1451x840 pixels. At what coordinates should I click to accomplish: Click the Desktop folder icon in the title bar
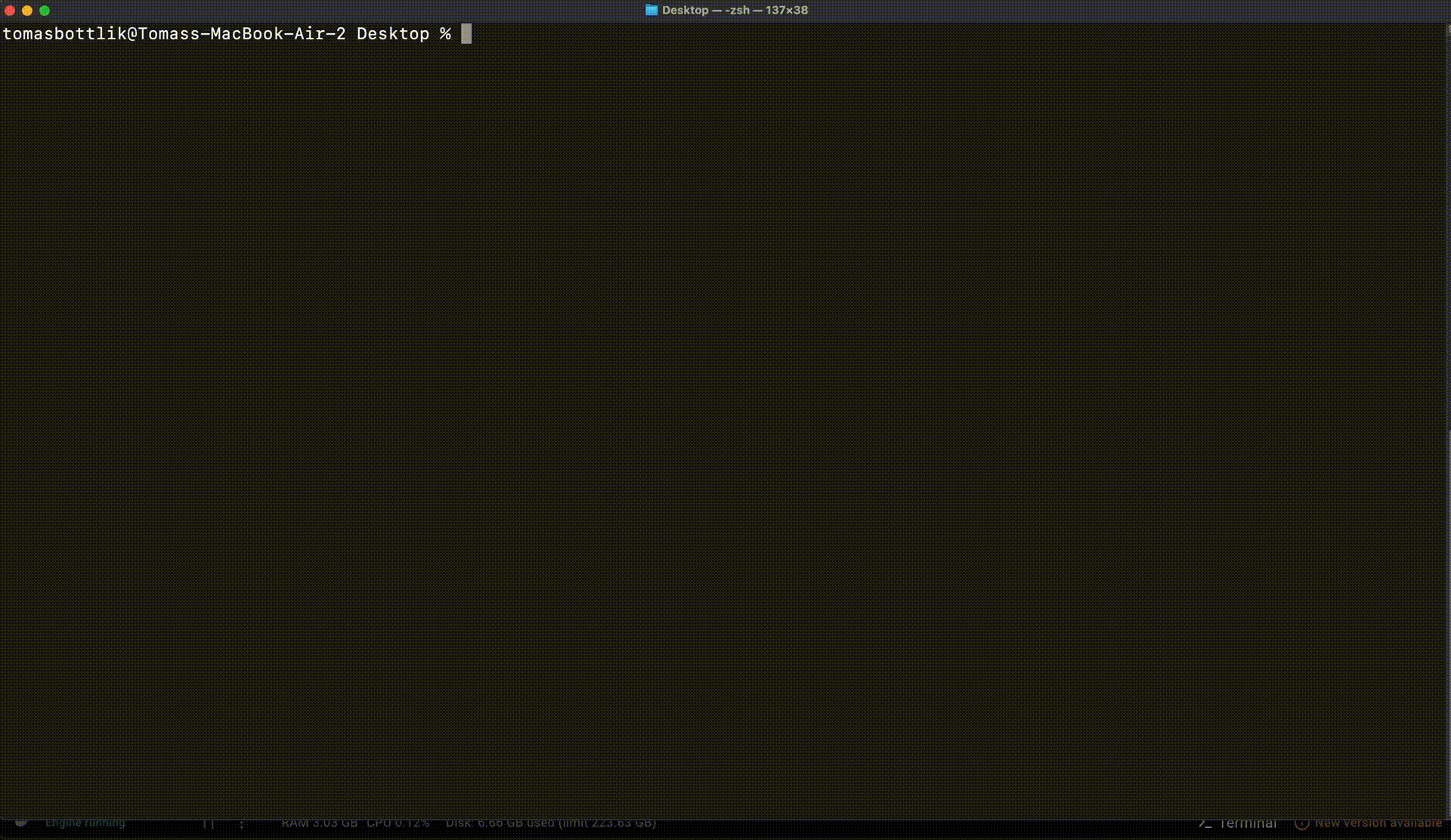(651, 10)
